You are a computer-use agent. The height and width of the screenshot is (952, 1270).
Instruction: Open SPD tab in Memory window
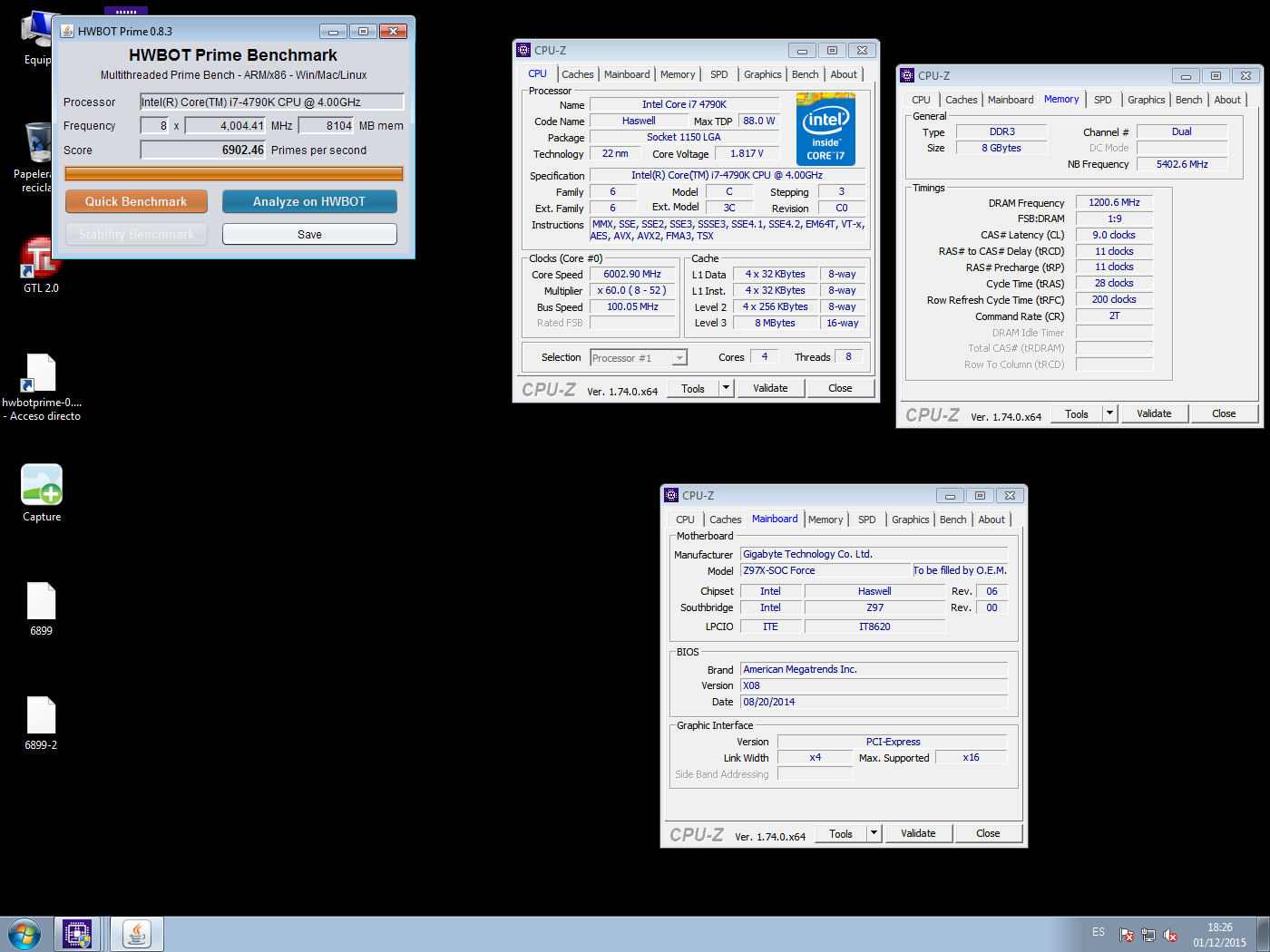click(x=1103, y=100)
